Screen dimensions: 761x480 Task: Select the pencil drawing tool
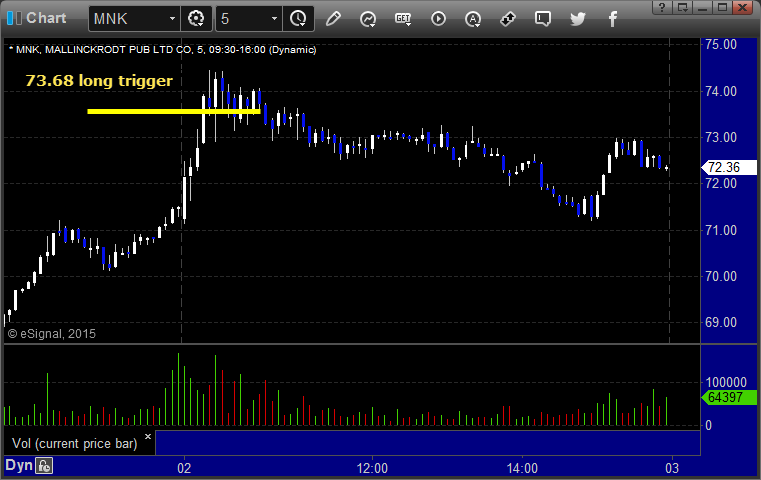(x=333, y=19)
